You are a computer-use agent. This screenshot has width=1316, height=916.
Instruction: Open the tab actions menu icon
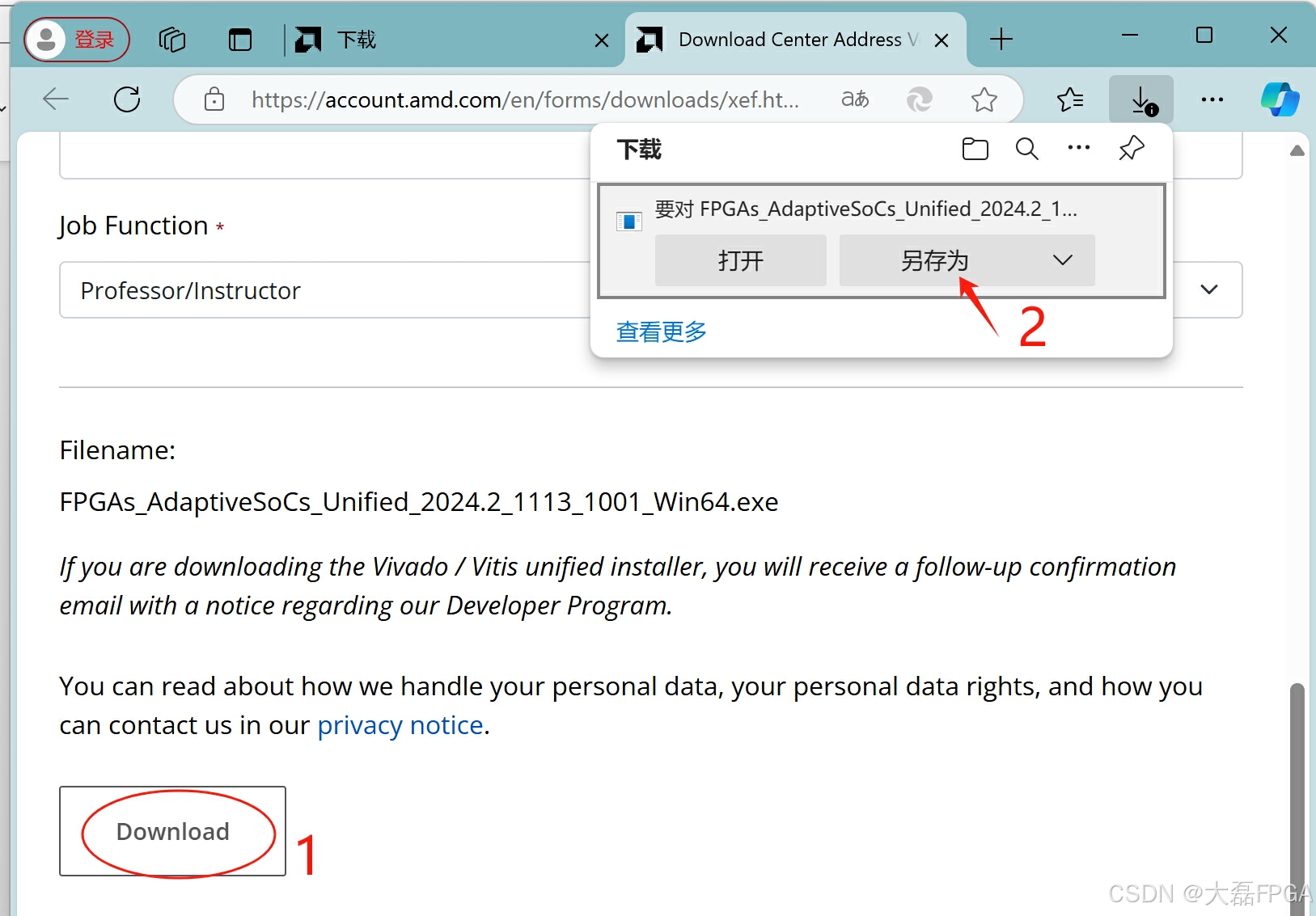coord(240,40)
